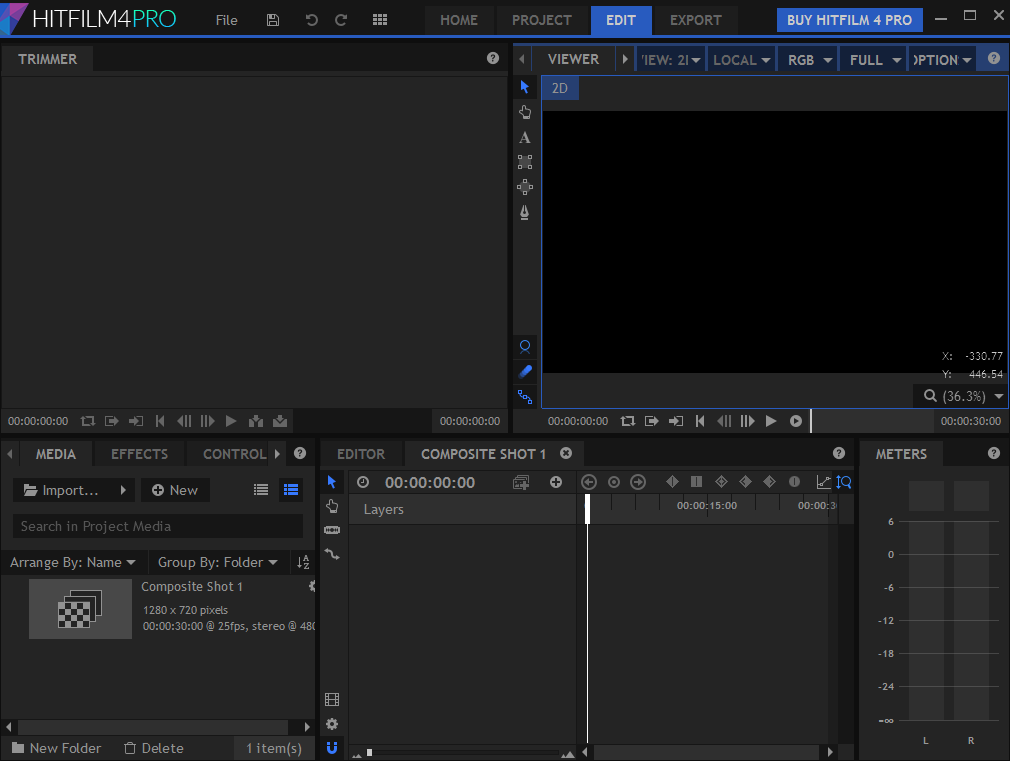This screenshot has height=761, width=1010.
Task: Click the Save project icon
Action: pyautogui.click(x=273, y=20)
